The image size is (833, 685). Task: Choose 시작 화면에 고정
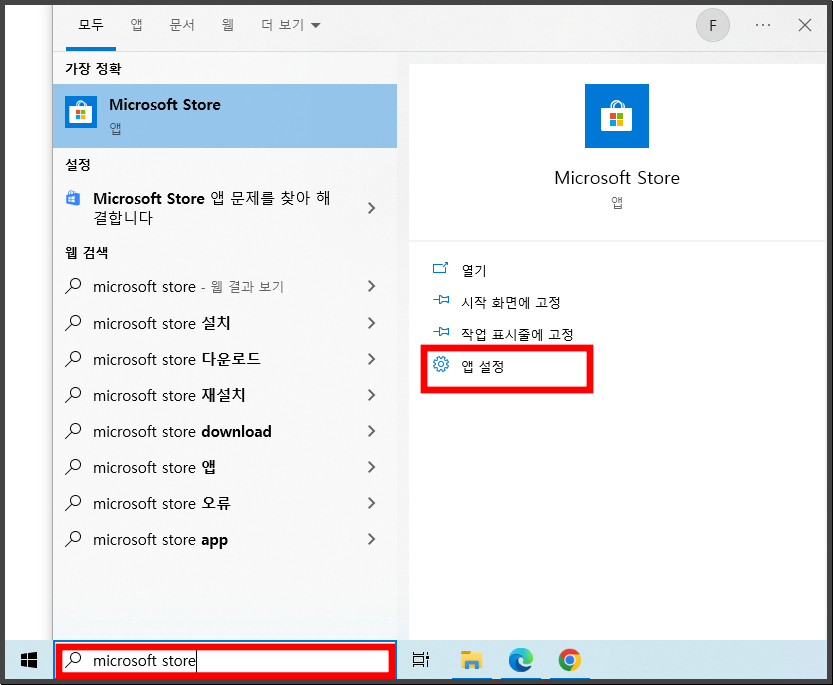[511, 302]
